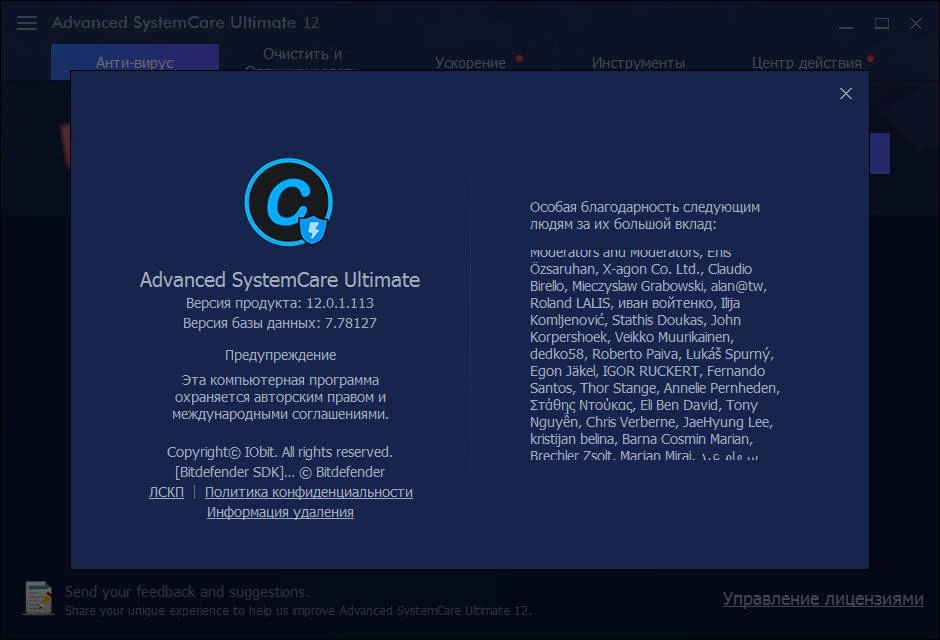Viewport: 940px width, 640px height.
Task: Click the Share your unique experience line
Action: tap(298, 611)
